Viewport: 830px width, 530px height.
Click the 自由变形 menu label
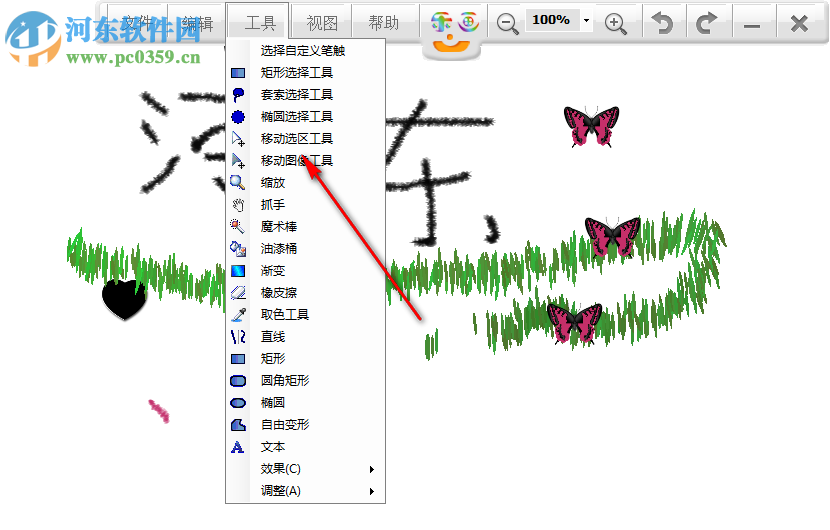pyautogui.click(x=284, y=425)
